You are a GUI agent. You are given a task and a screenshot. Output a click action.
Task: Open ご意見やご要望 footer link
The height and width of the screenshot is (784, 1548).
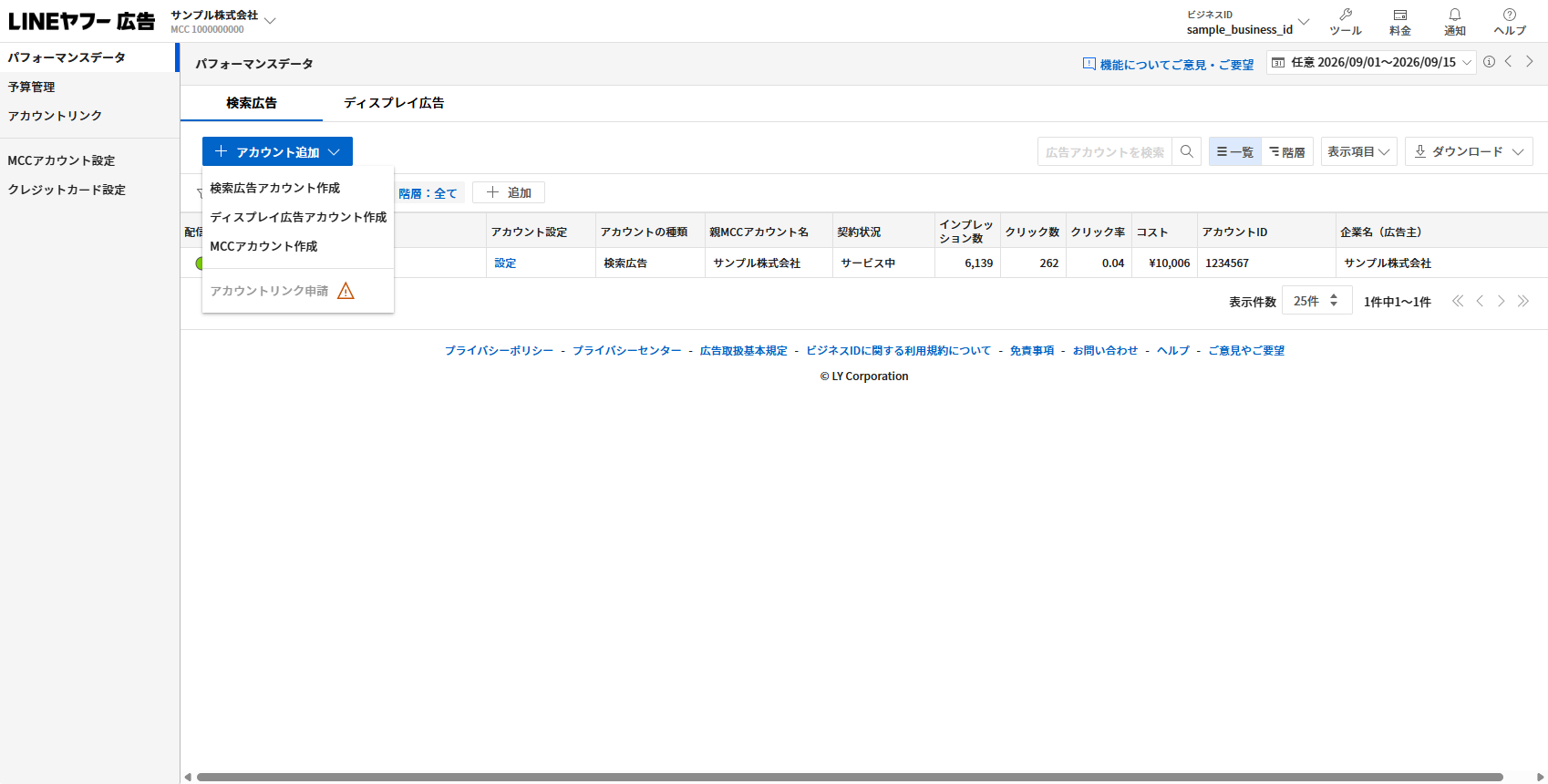click(1246, 350)
